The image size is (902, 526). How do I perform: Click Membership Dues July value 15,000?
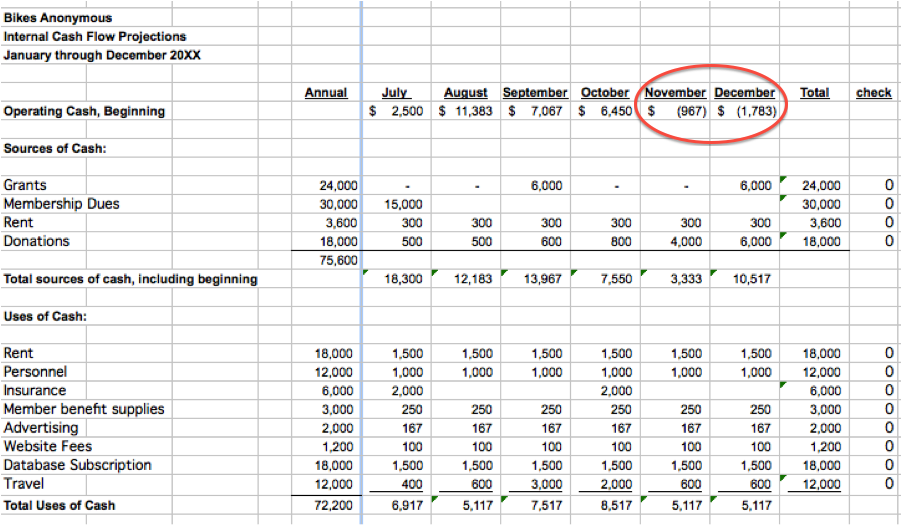403,204
